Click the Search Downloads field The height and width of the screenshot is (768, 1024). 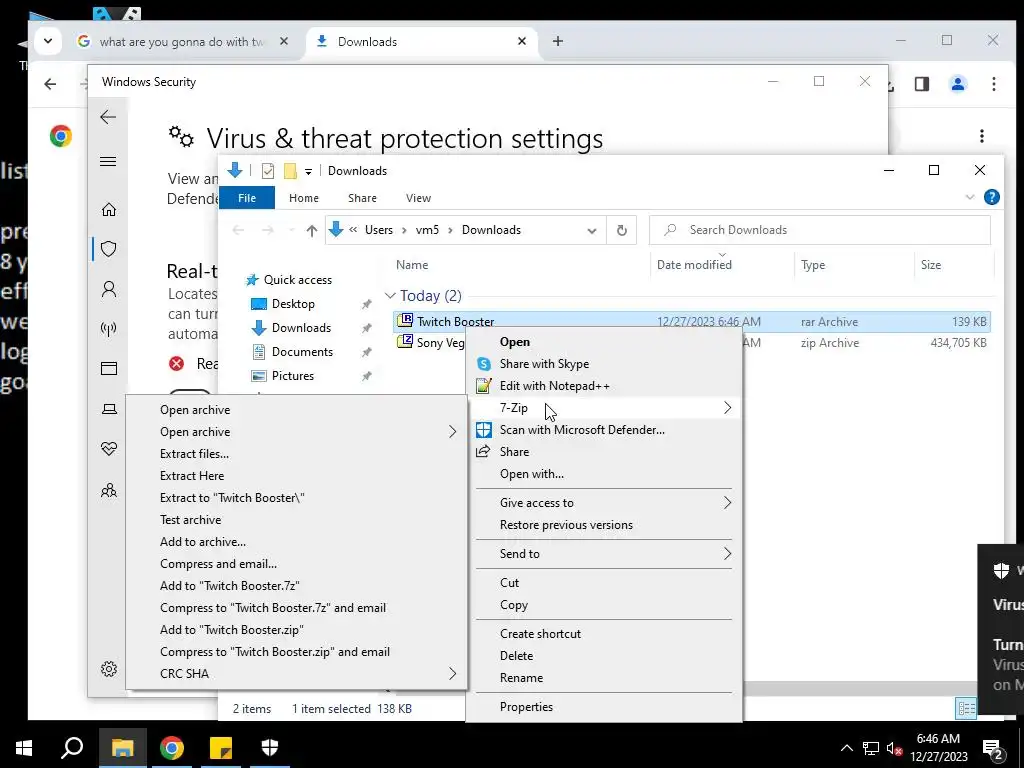tap(820, 230)
